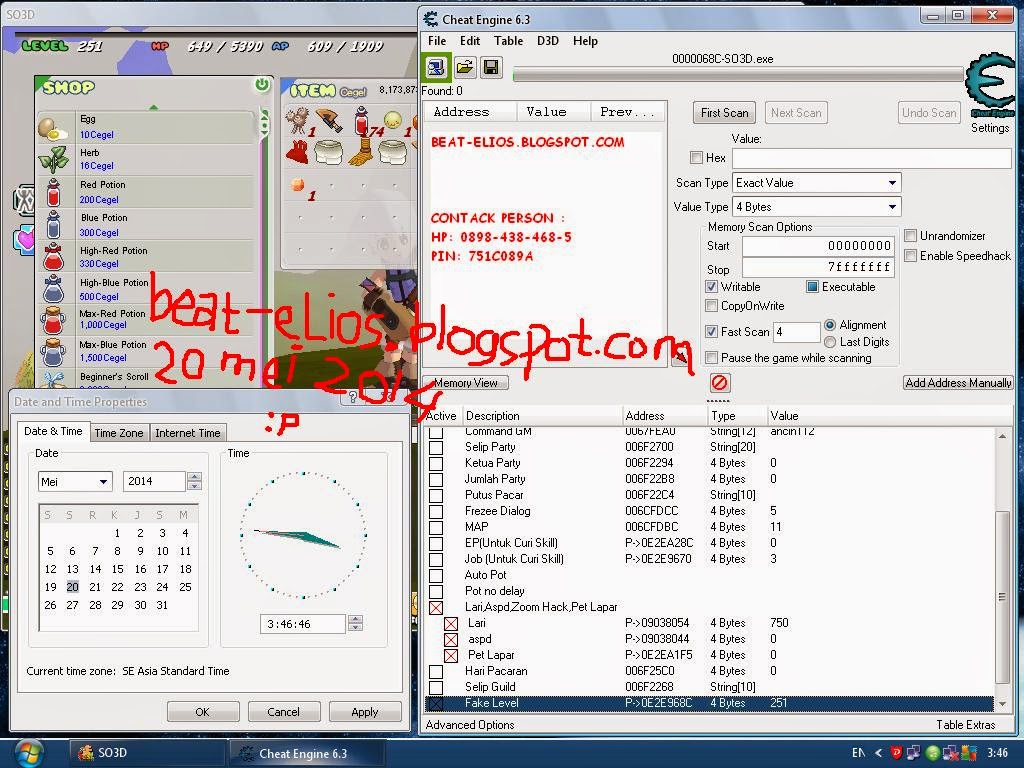Save cheat table floppy icon
Viewport: 1024px width, 768px height.
point(492,67)
